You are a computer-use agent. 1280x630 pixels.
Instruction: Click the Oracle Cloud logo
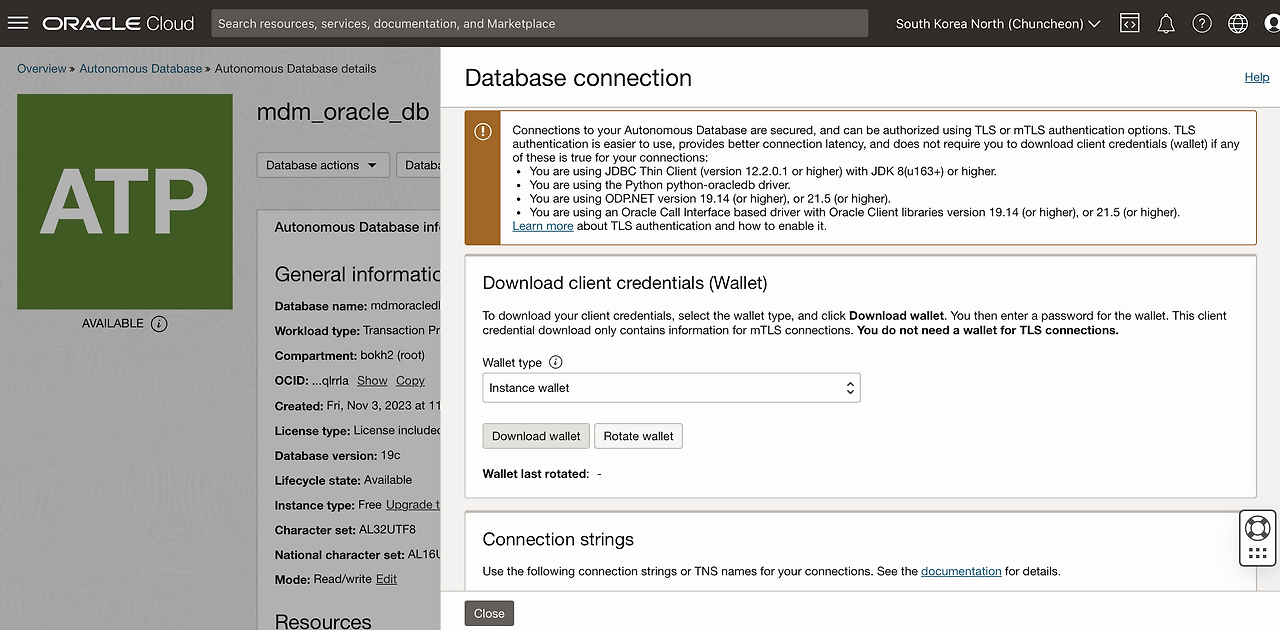(x=118, y=23)
